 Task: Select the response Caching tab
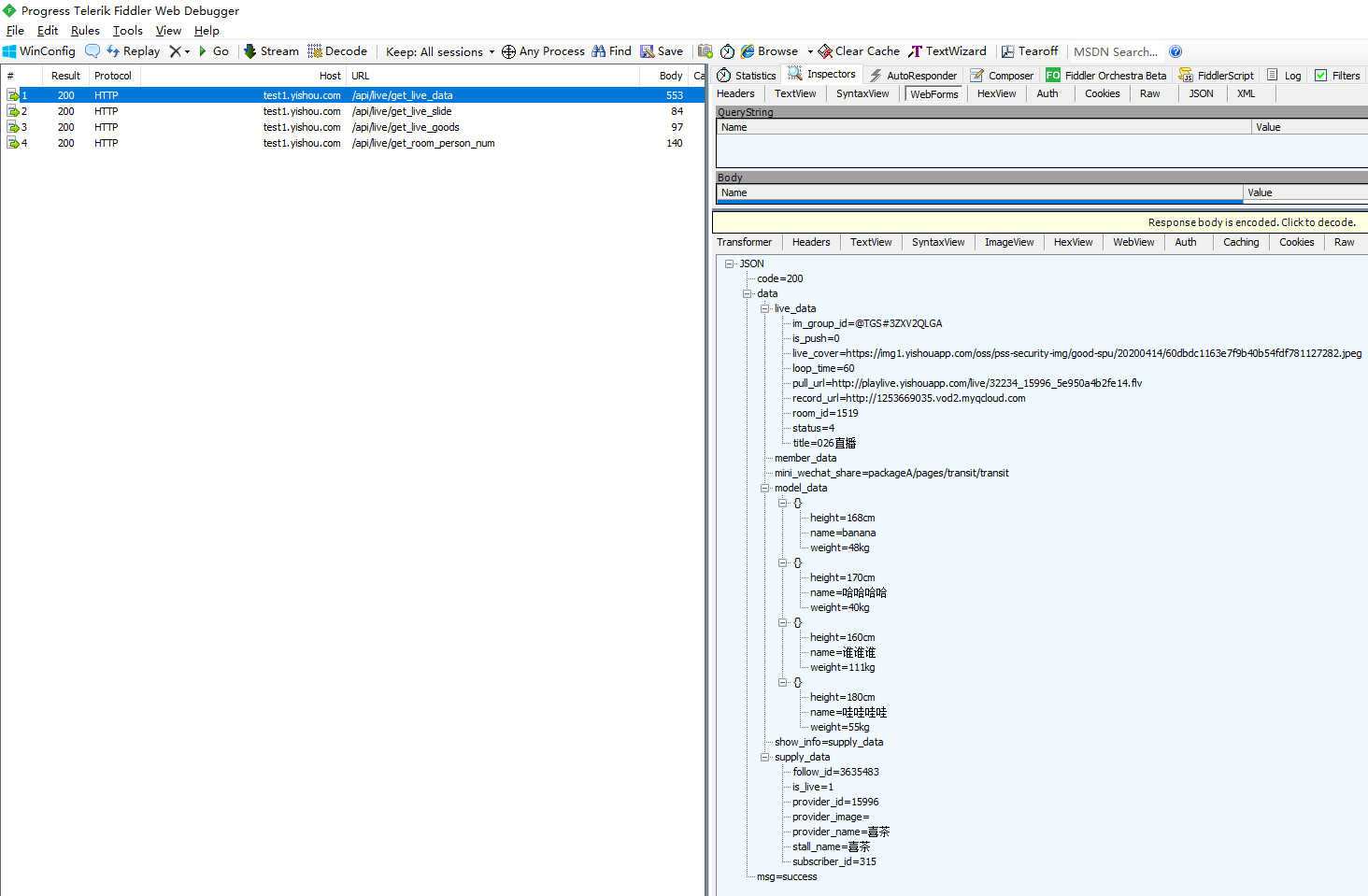click(x=1241, y=242)
